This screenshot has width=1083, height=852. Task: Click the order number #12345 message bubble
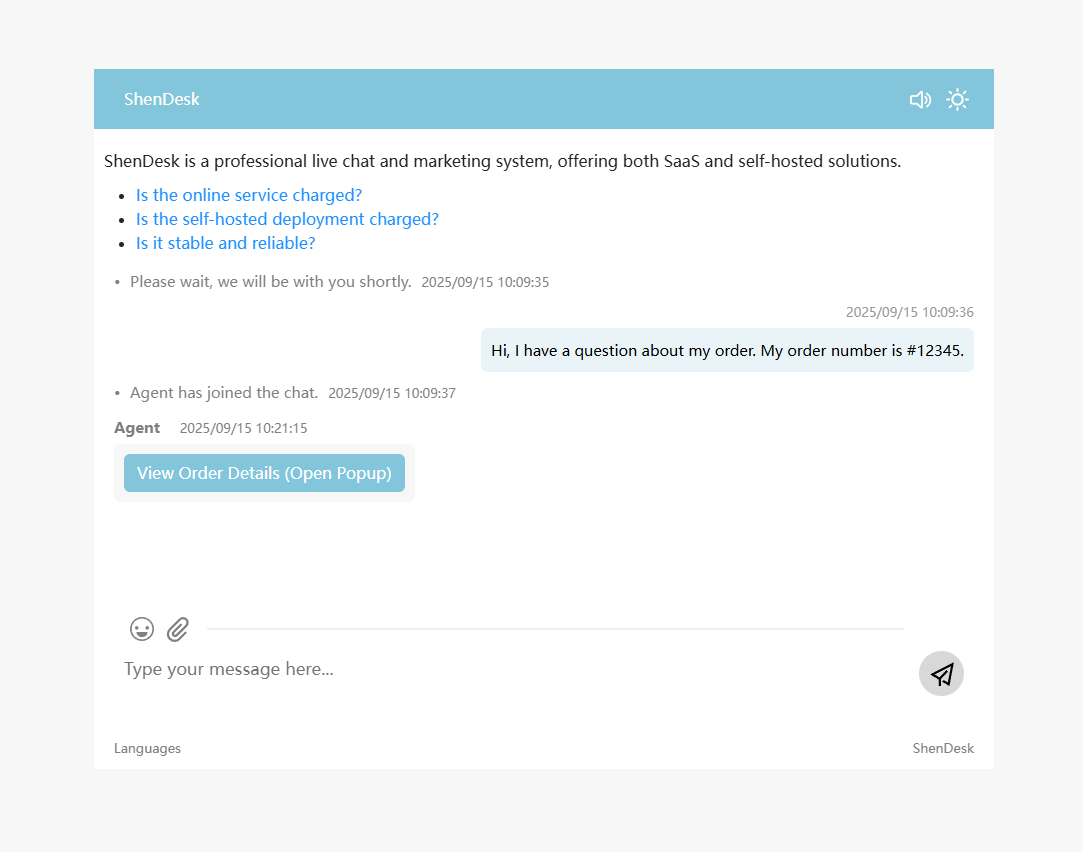pyautogui.click(x=727, y=350)
